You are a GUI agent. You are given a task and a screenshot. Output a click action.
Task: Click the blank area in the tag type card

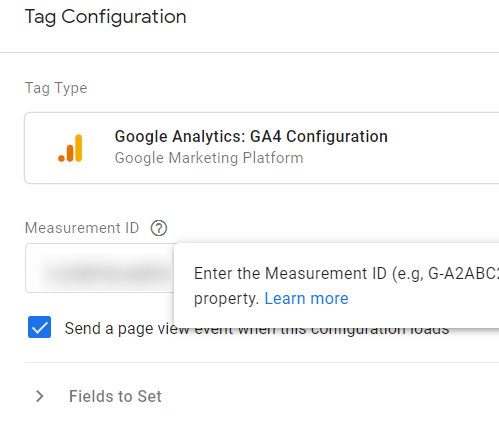[x=443, y=148]
